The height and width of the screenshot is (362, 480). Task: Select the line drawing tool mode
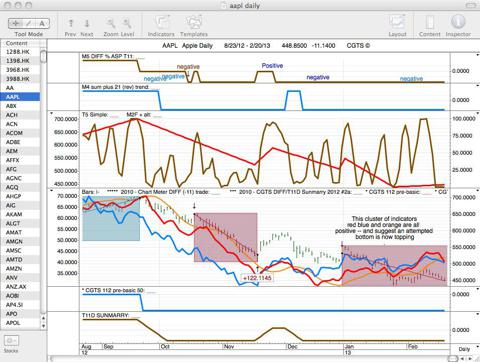(x=29, y=23)
